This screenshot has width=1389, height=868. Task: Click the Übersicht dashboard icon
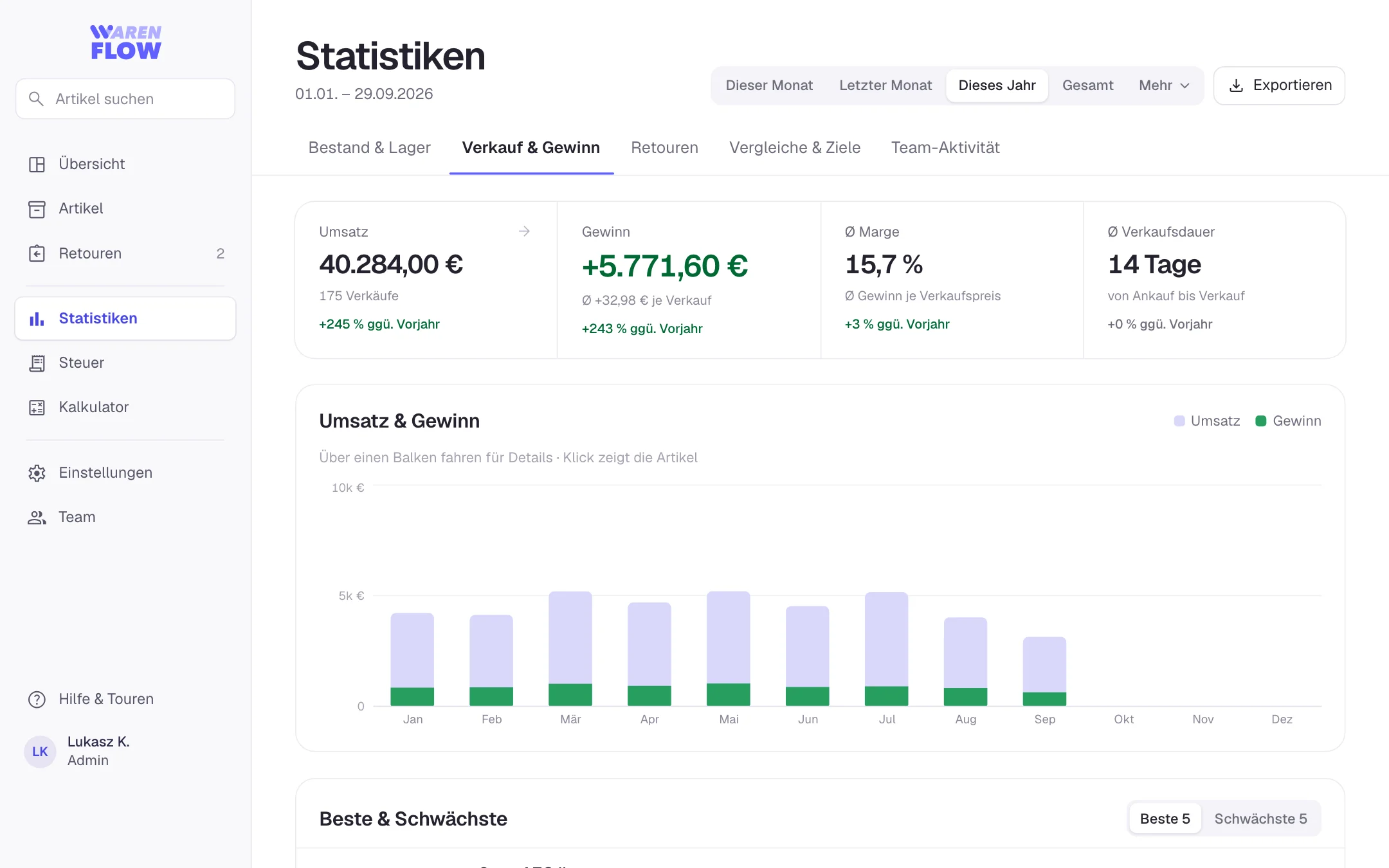(37, 165)
